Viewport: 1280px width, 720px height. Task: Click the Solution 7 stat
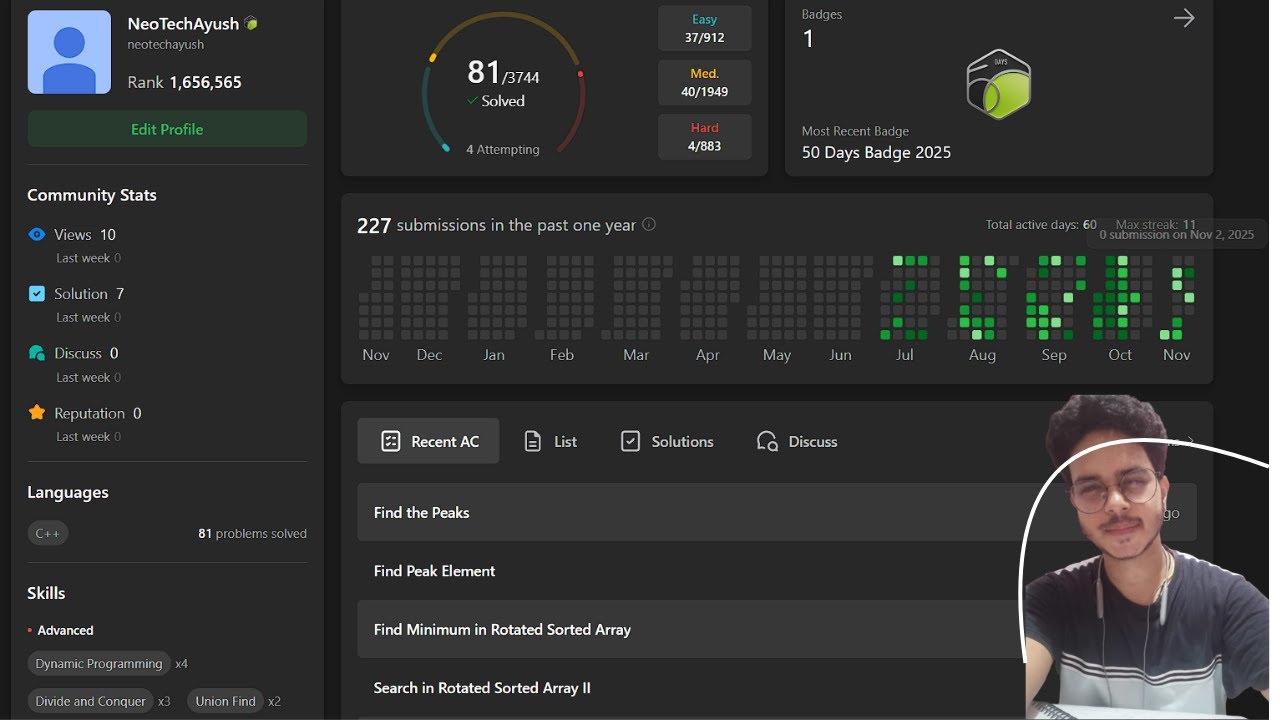89,293
